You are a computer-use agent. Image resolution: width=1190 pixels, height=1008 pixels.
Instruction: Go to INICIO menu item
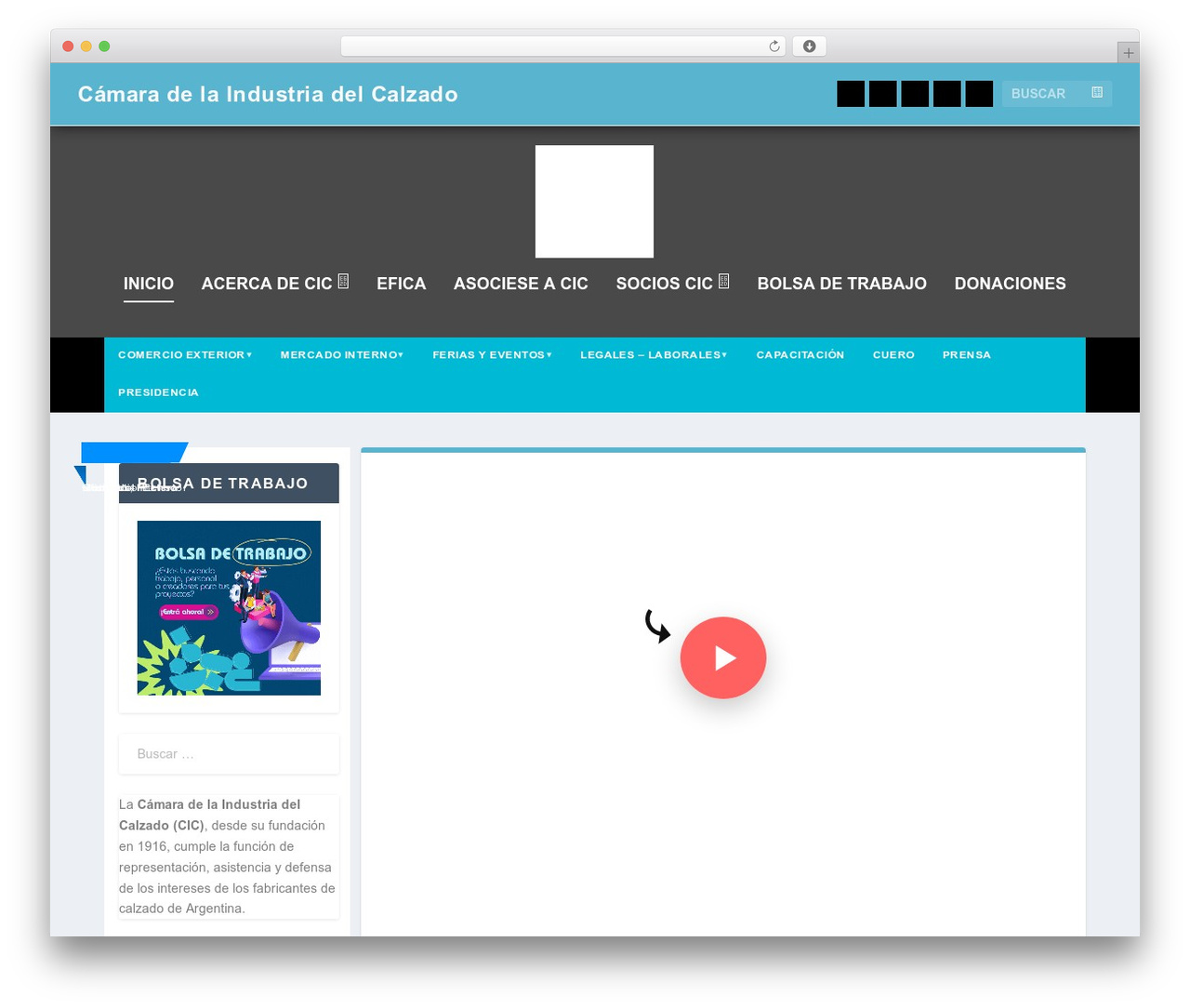(x=149, y=284)
